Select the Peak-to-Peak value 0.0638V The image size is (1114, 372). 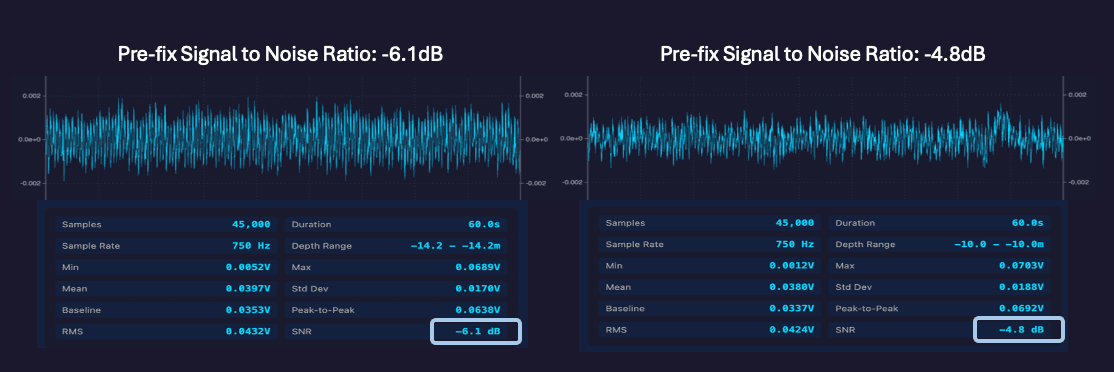point(477,310)
